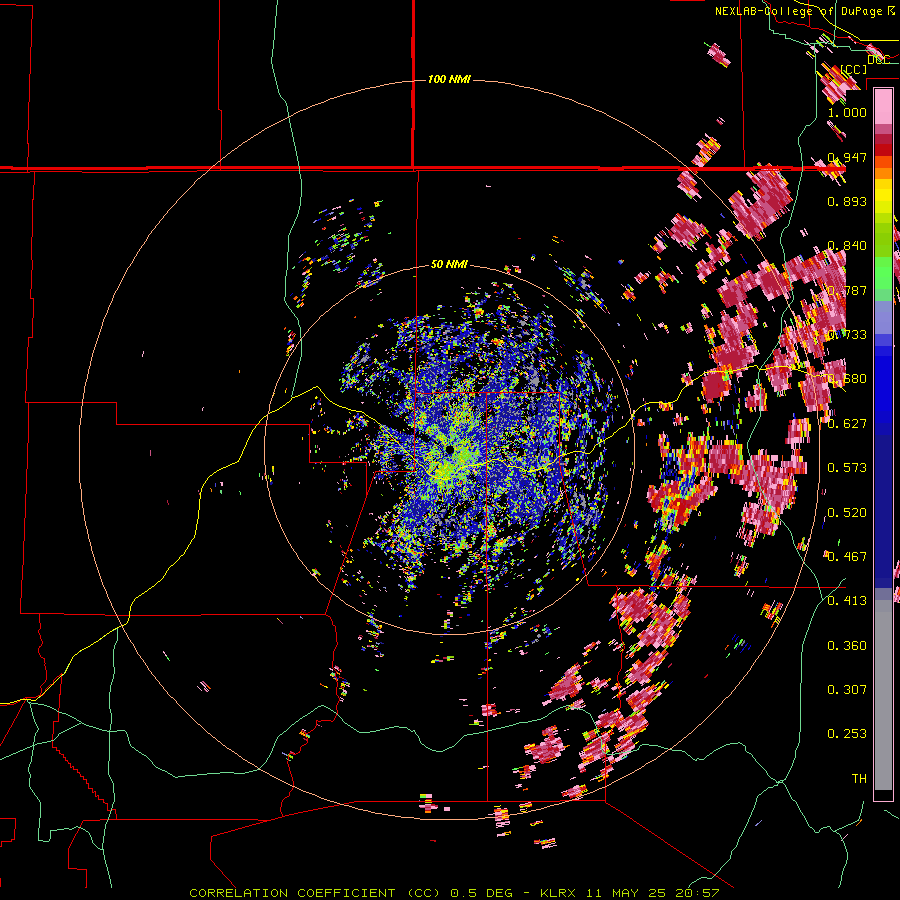Click the "[CC]" legend title
900x900 pixels.
pos(854,69)
